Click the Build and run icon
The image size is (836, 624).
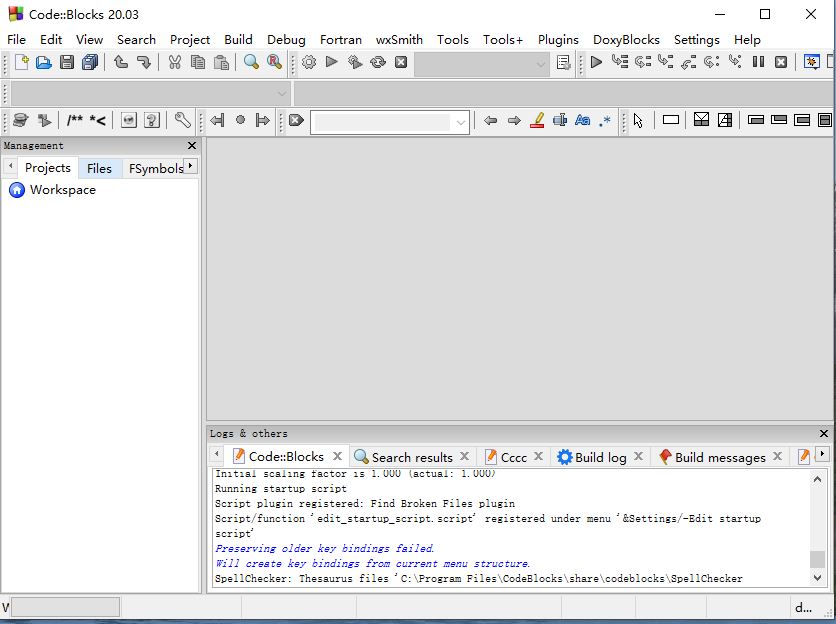355,62
